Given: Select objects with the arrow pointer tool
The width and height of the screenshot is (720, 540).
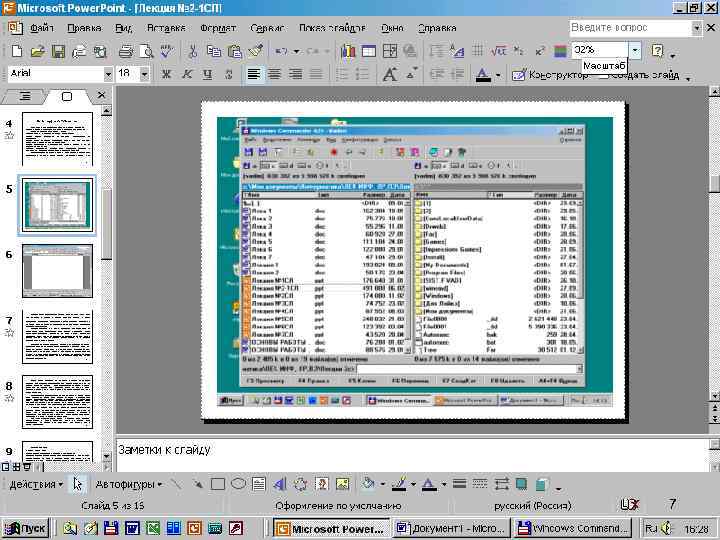Looking at the screenshot, I should 77,484.
